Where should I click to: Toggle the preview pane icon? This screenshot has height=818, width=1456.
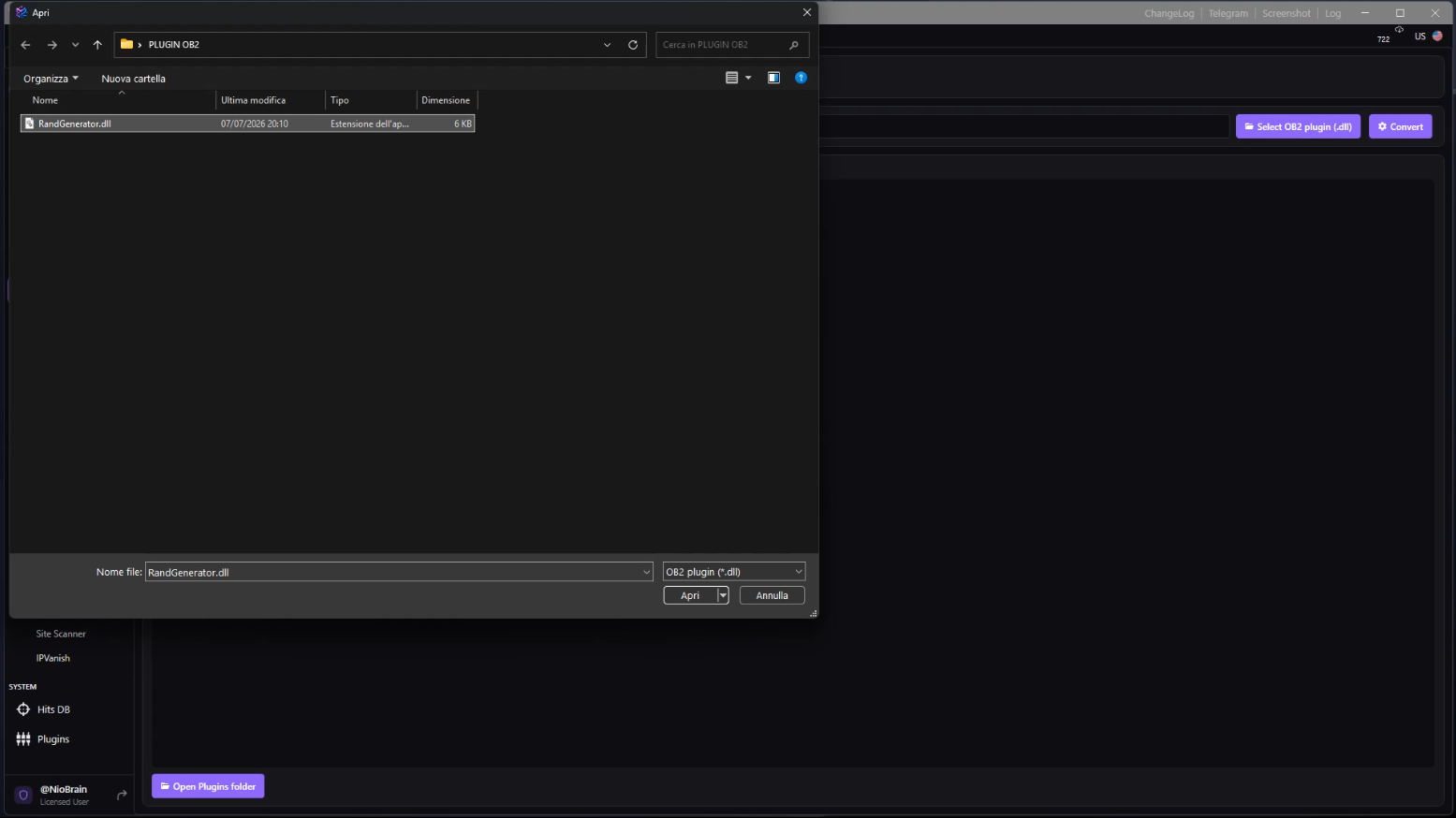click(773, 78)
